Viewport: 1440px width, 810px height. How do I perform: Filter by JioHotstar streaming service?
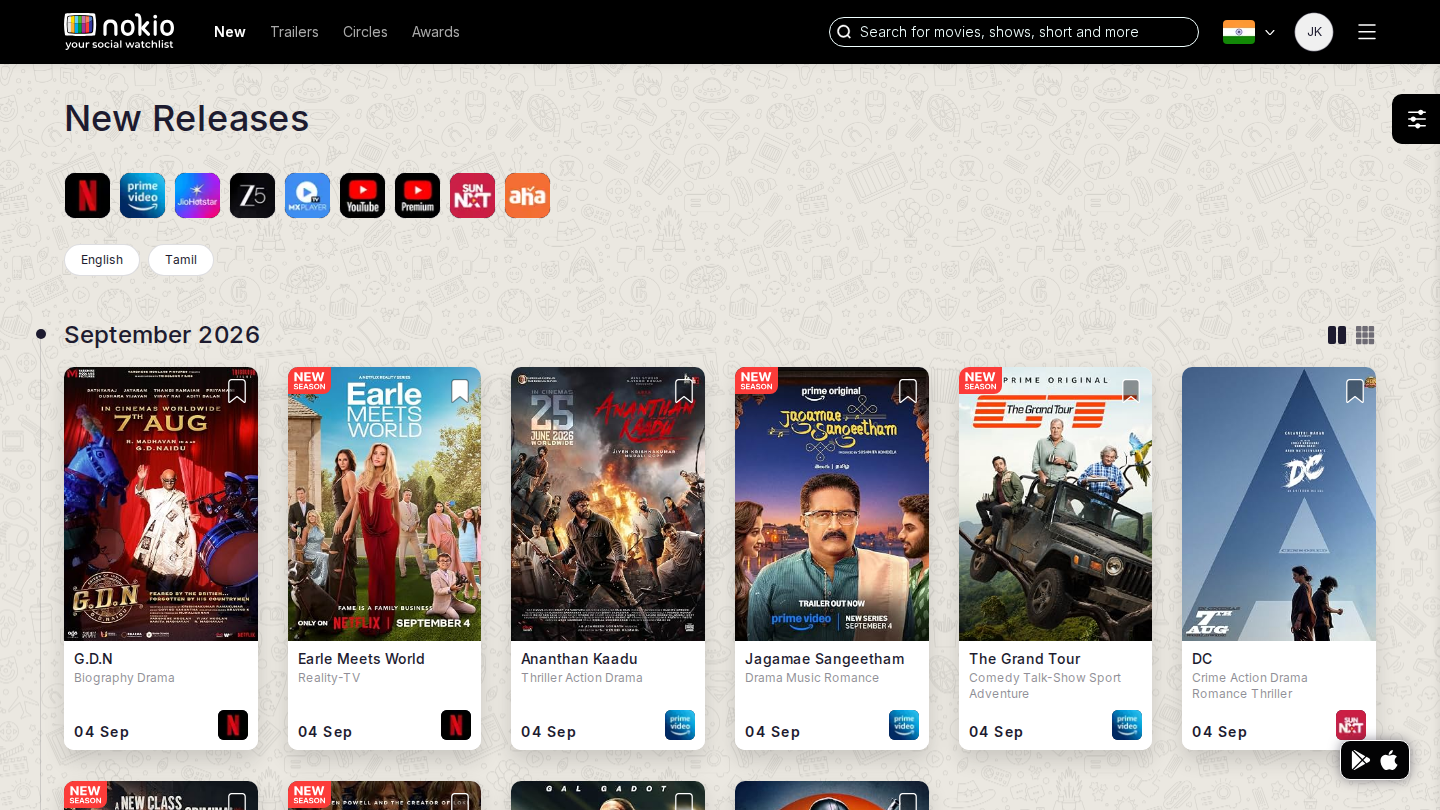click(x=197, y=195)
